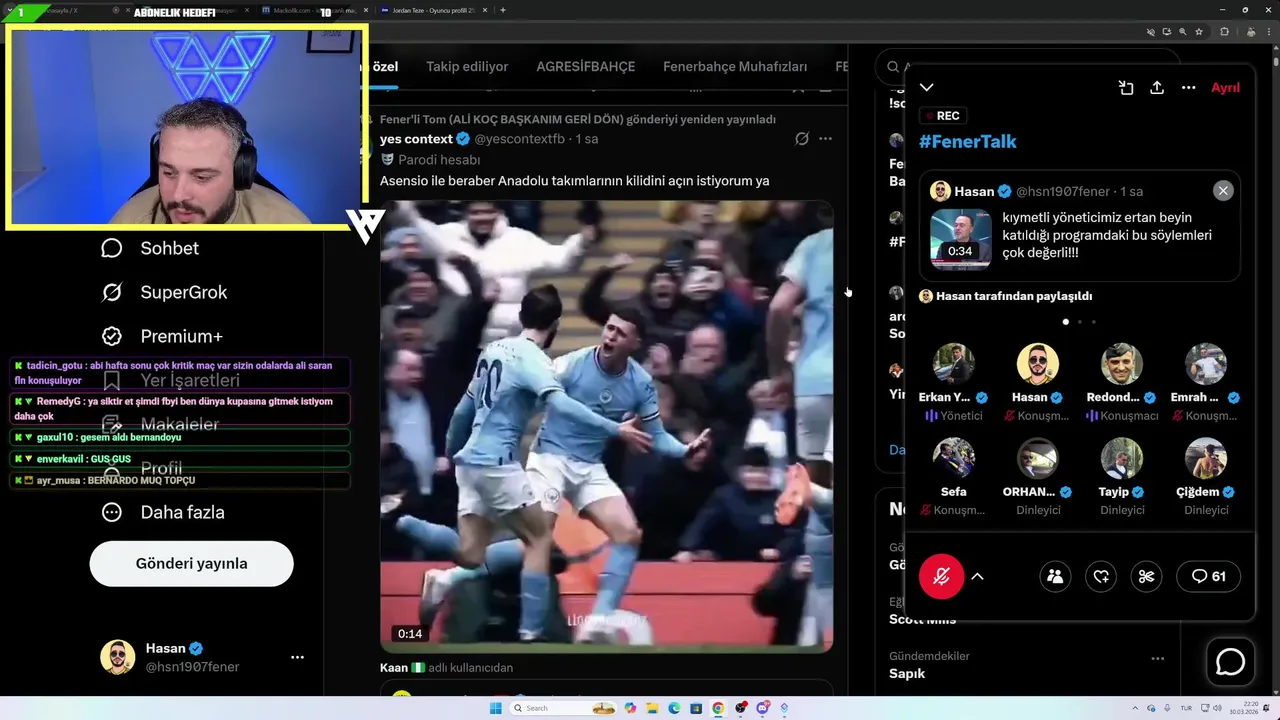Open Chrome from the taskbar
1280x720 pixels.
coord(718,708)
